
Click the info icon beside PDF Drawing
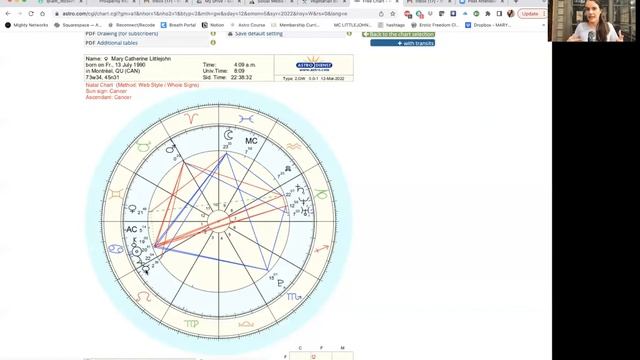click(213, 33)
